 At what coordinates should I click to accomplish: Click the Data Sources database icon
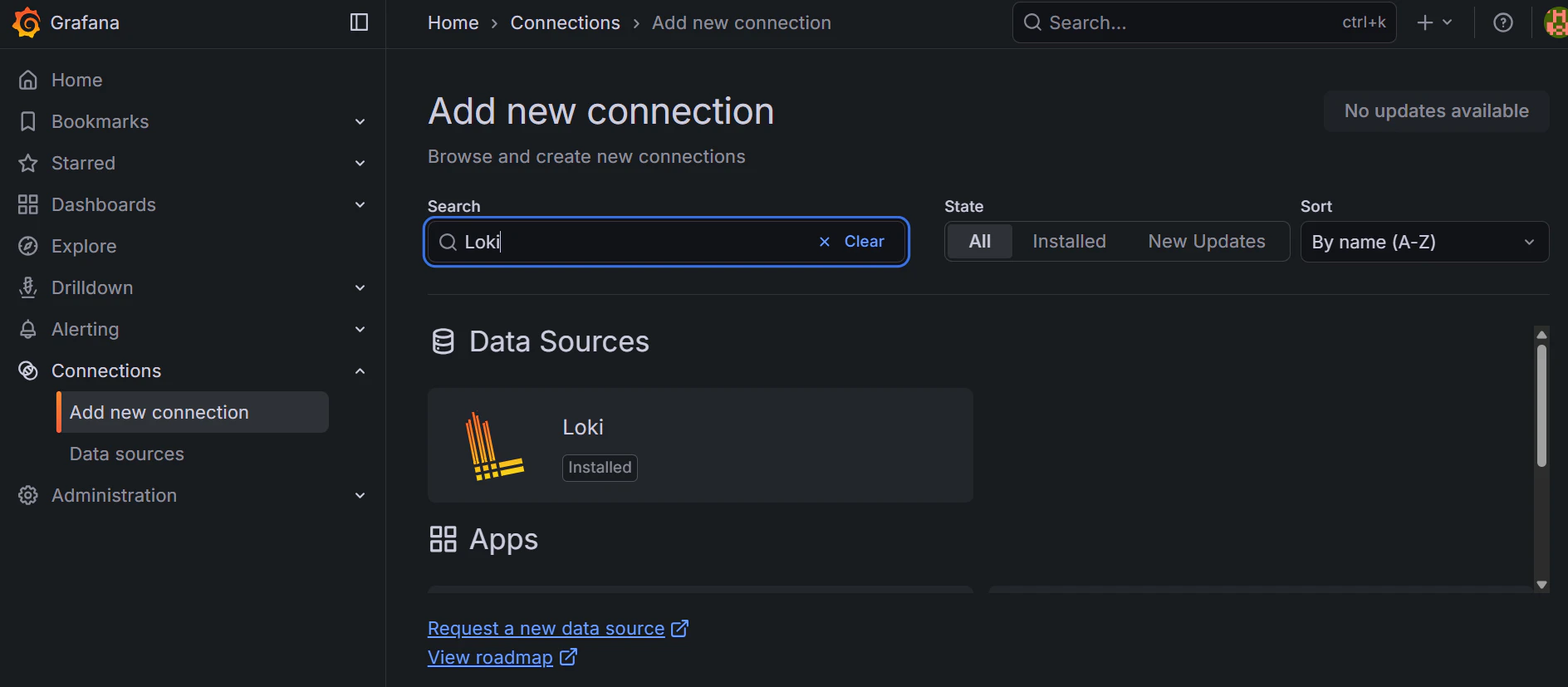pyautogui.click(x=443, y=341)
